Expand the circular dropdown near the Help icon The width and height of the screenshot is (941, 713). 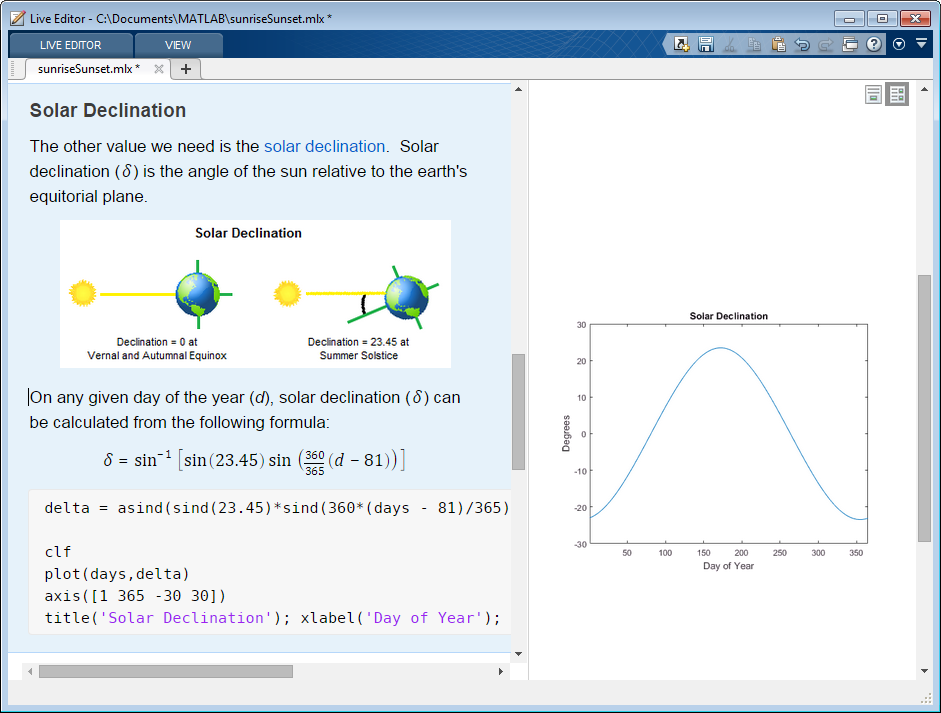(898, 44)
